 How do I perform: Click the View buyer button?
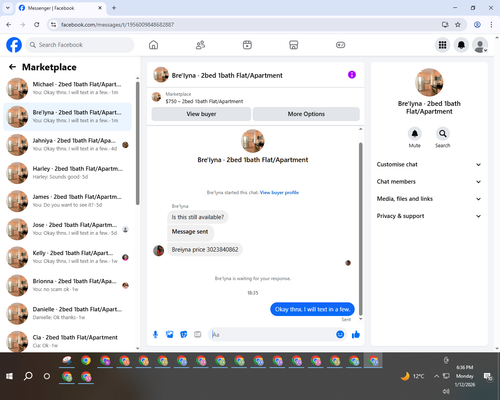click(x=201, y=114)
